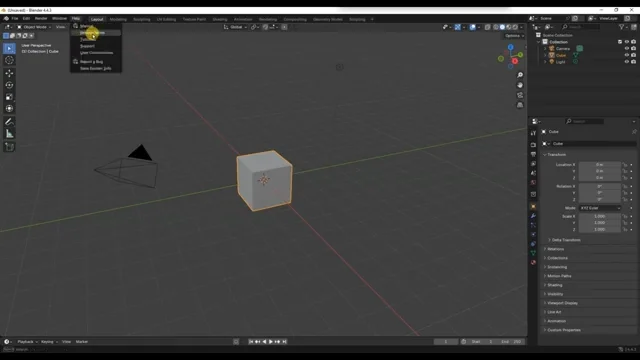Image resolution: width=640 pixels, height=360 pixels.
Task: Open the Output properties tab
Action: click(533, 154)
